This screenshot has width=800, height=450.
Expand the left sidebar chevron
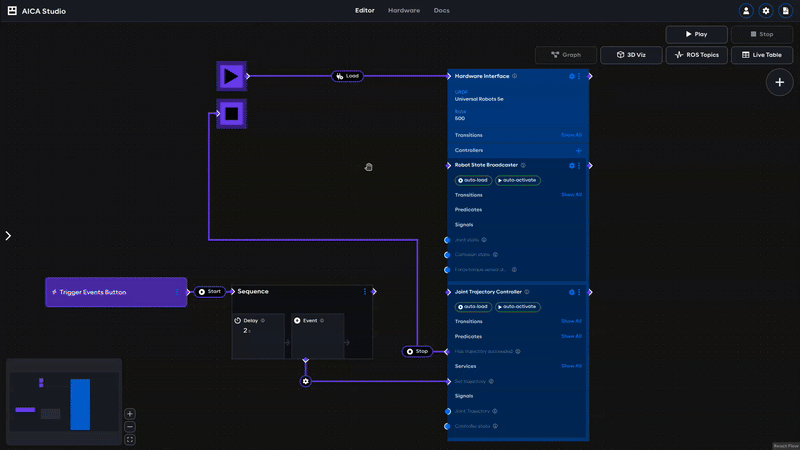8,236
